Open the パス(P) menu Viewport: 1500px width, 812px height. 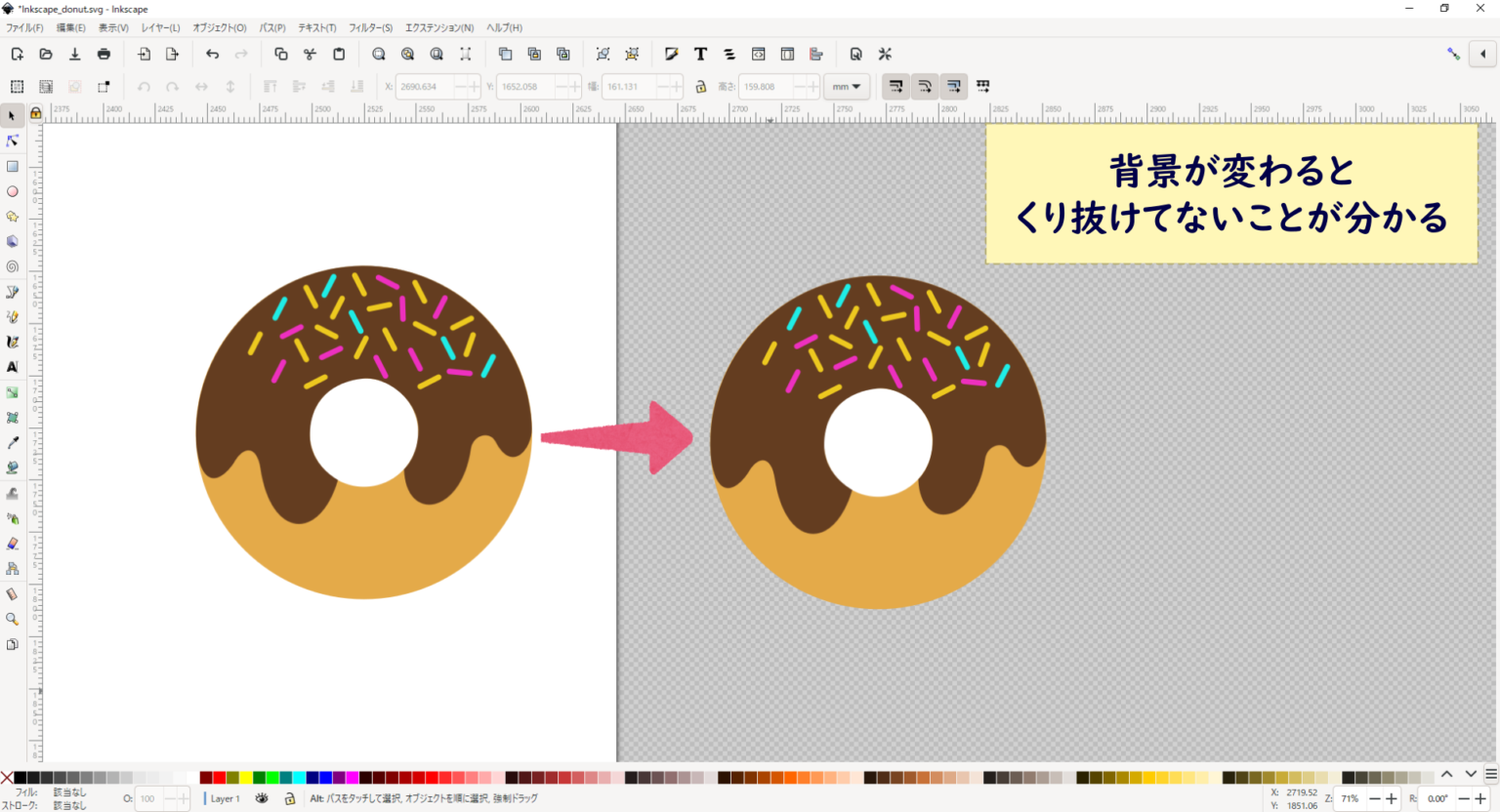pyautogui.click(x=271, y=27)
